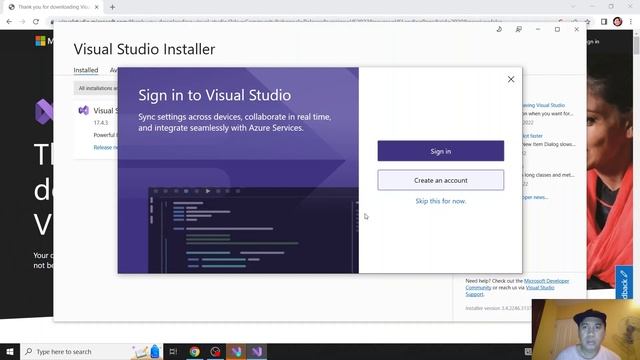Screen dimensions: 640x360
Task: Click the Create an account button
Action: pyautogui.click(x=440, y=180)
